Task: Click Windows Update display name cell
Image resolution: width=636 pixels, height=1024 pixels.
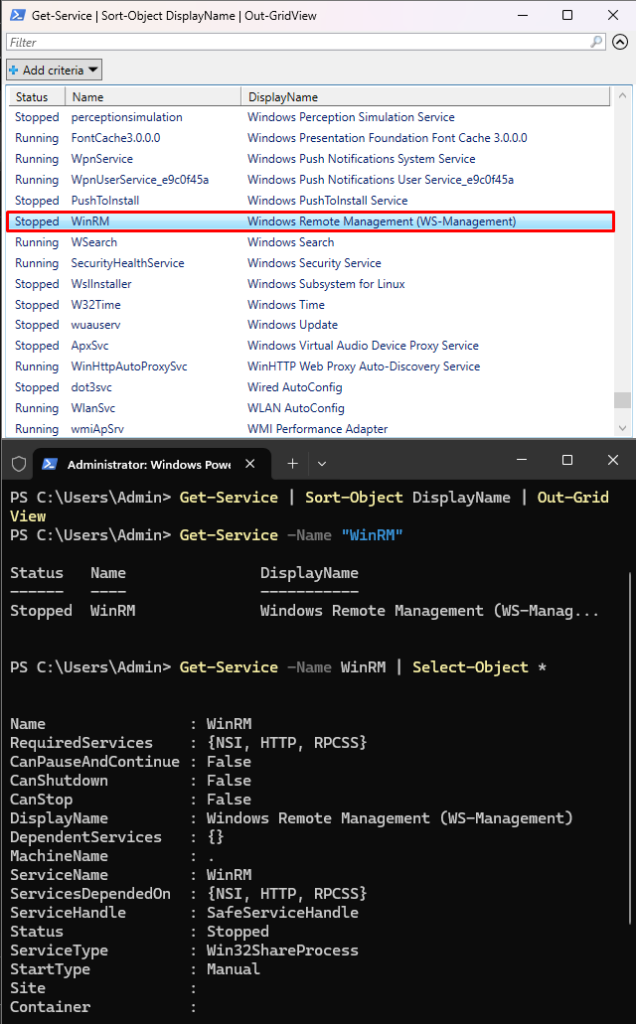Action: click(x=293, y=325)
